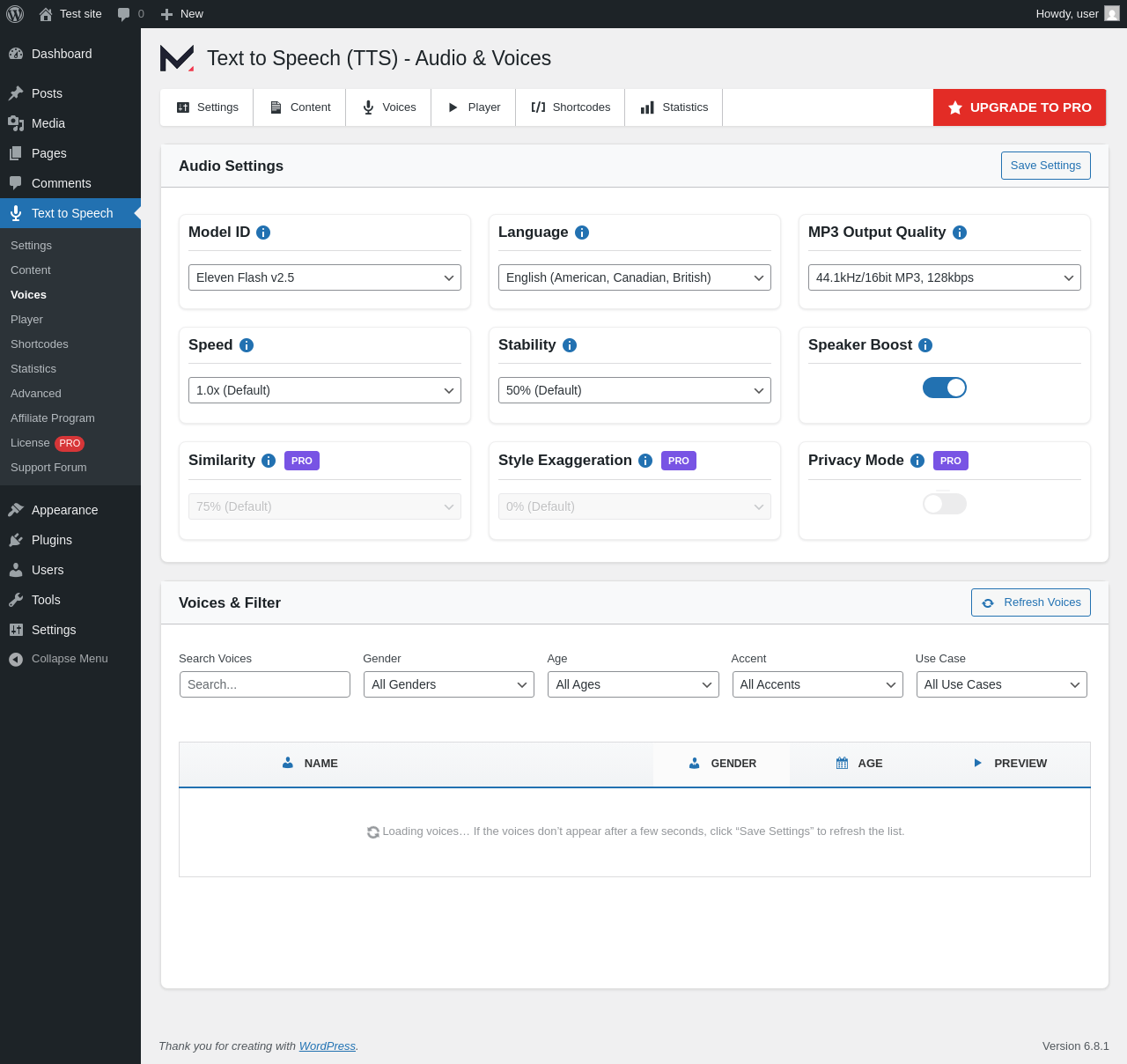This screenshot has width=1127, height=1064.
Task: Click the Pages icon in sidebar
Action: [x=16, y=153]
